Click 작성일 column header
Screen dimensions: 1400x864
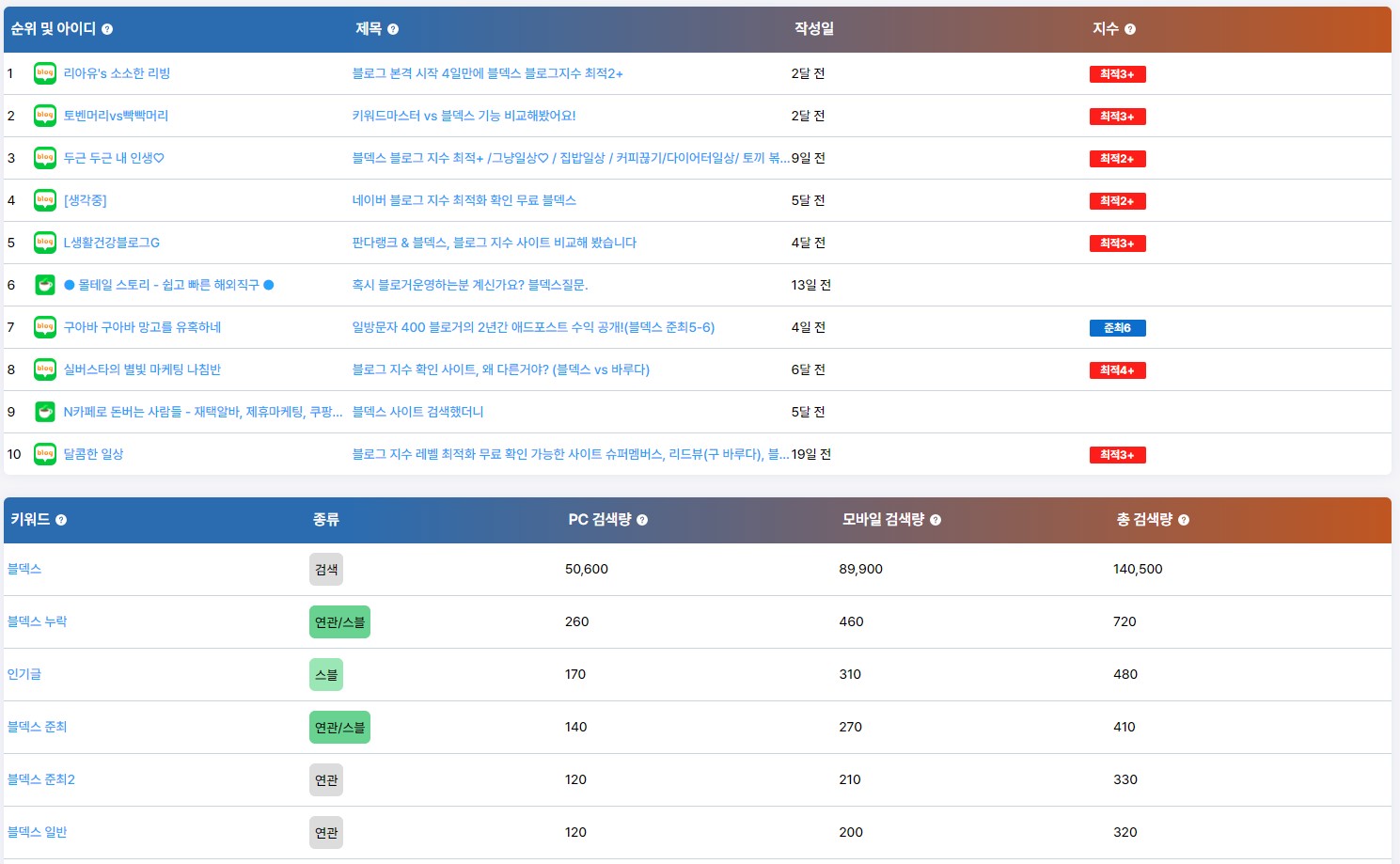click(814, 29)
